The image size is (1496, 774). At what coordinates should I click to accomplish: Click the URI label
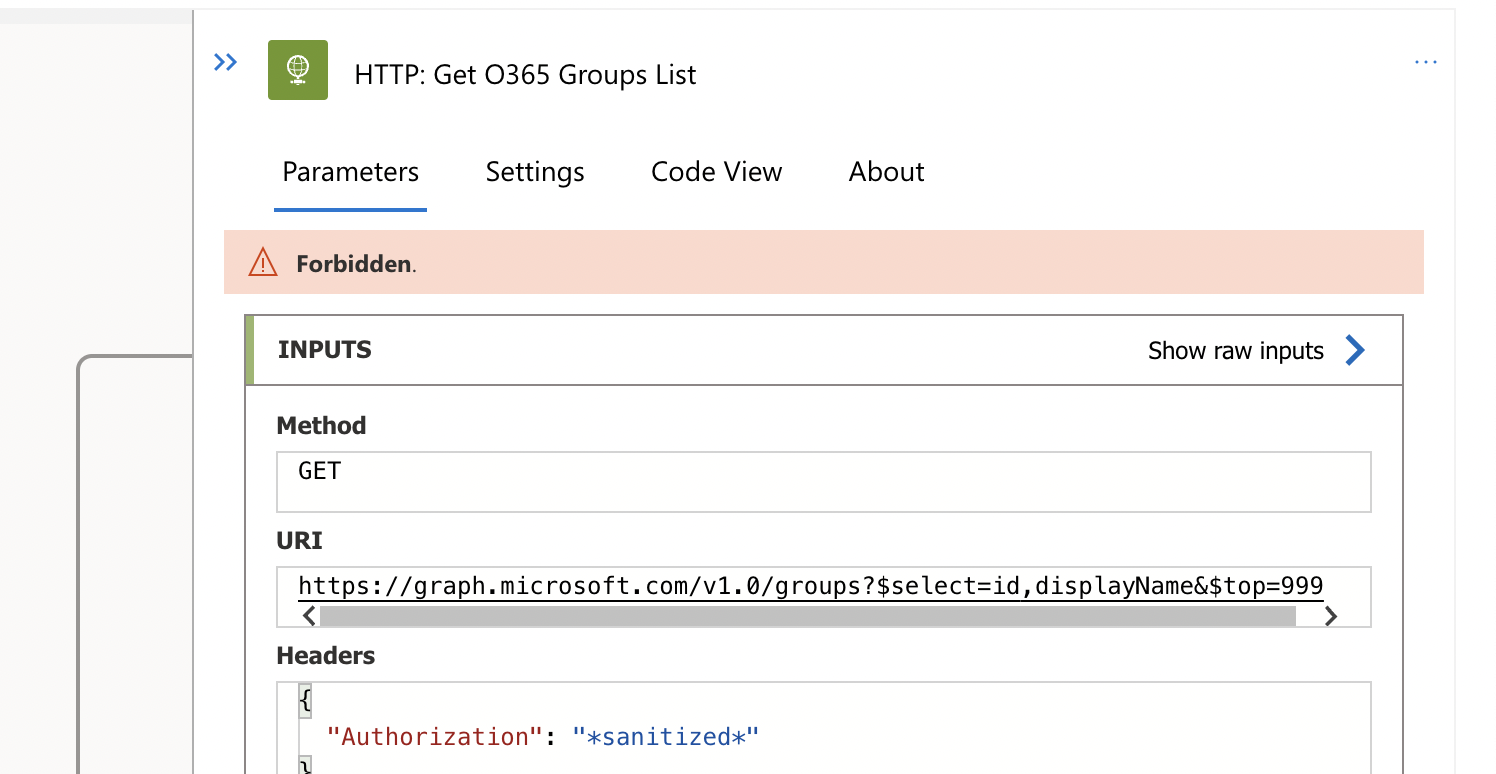click(300, 541)
